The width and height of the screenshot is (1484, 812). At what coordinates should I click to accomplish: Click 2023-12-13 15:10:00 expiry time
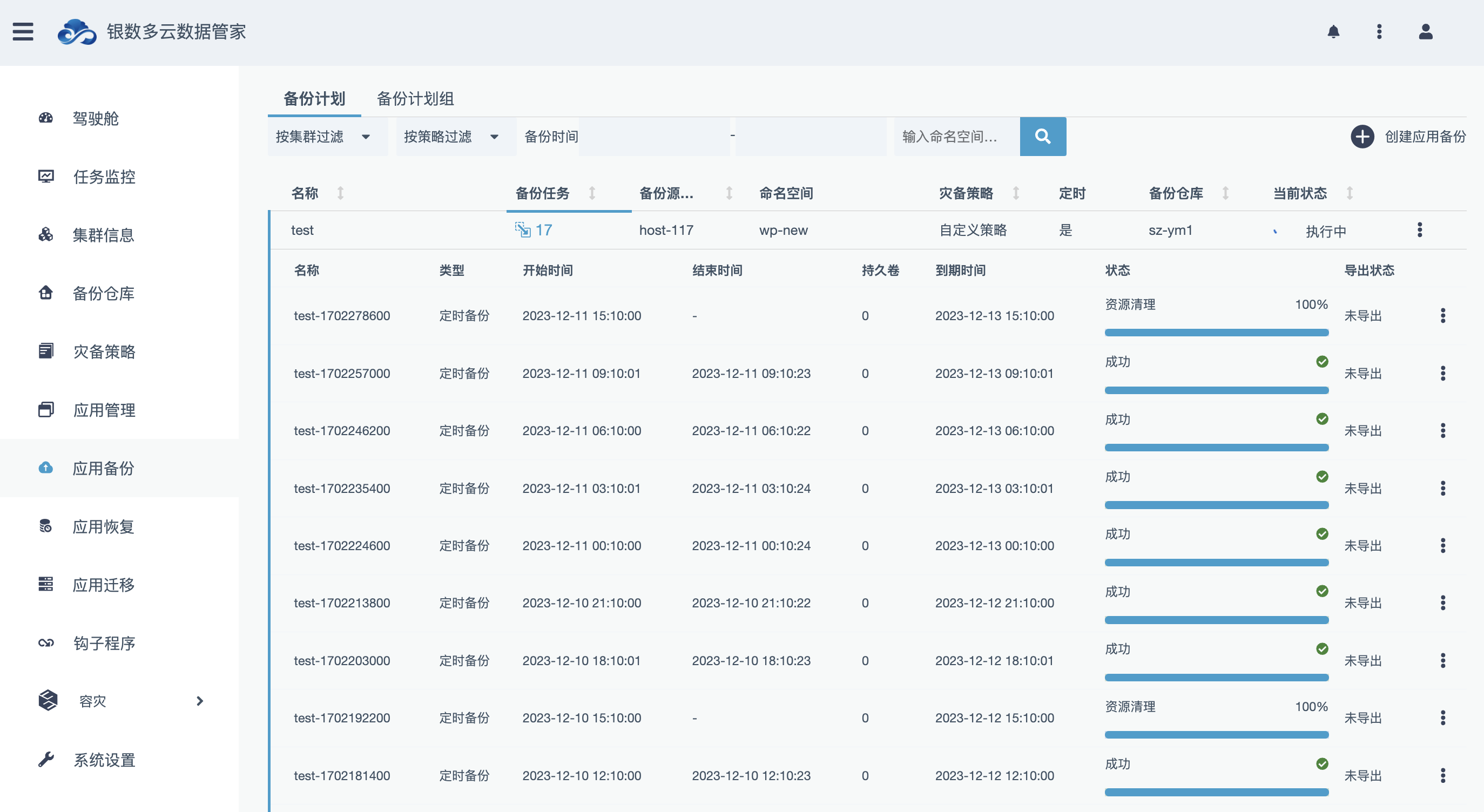click(x=994, y=316)
